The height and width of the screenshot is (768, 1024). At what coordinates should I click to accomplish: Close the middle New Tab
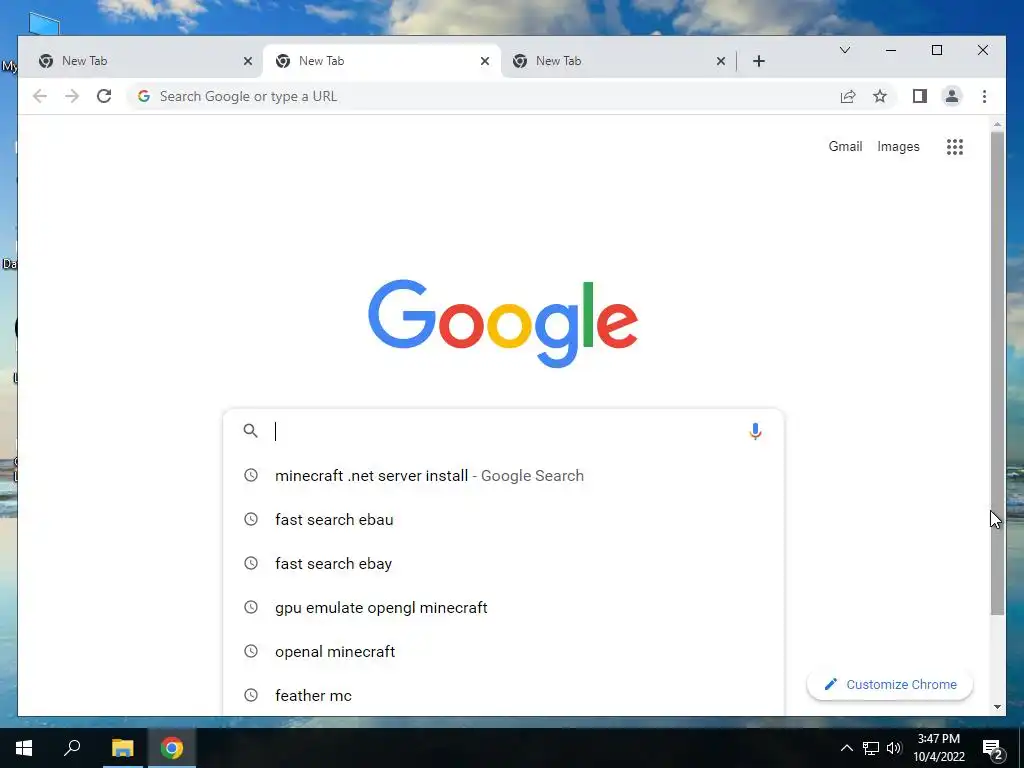point(485,61)
